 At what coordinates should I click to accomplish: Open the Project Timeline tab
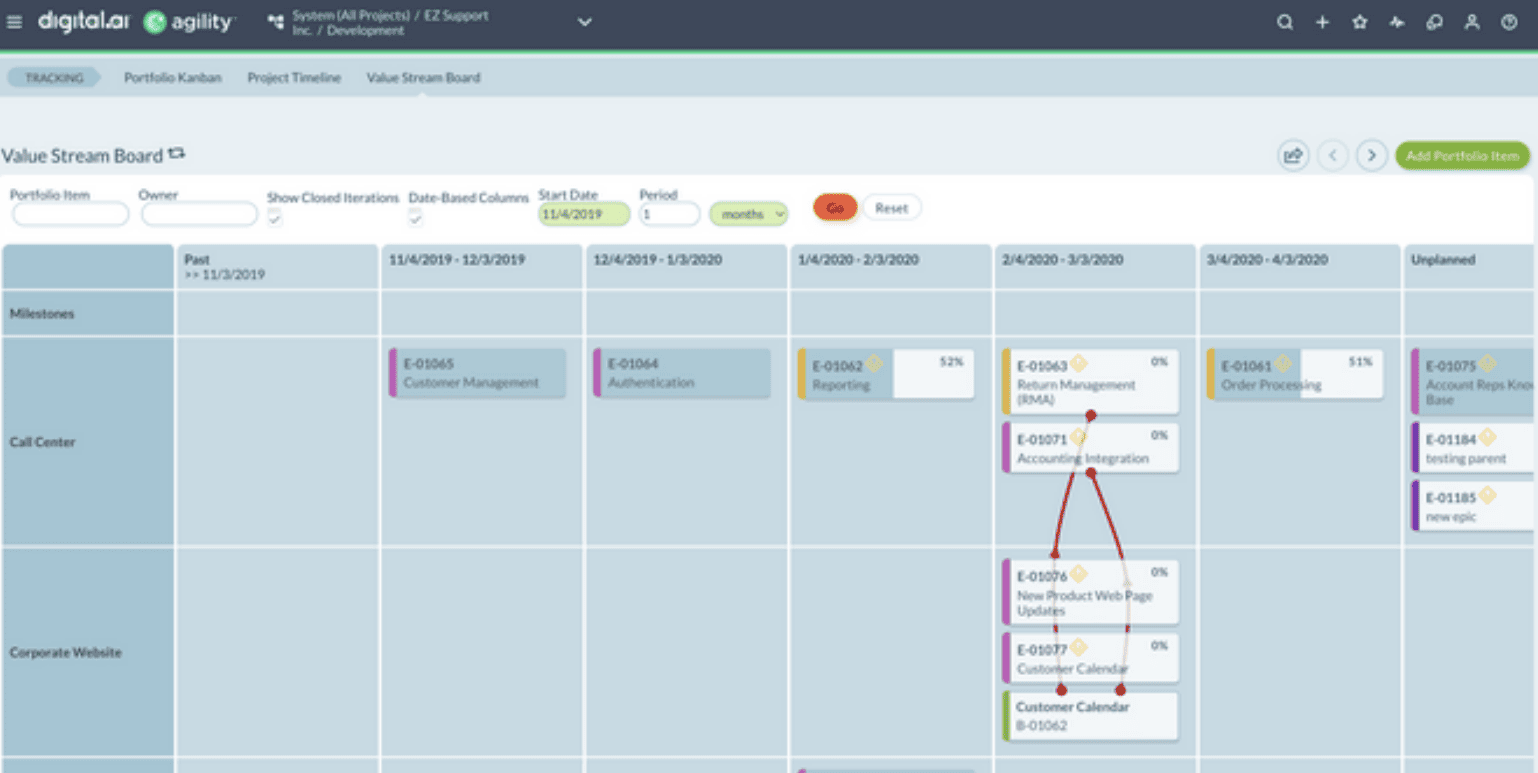point(293,77)
